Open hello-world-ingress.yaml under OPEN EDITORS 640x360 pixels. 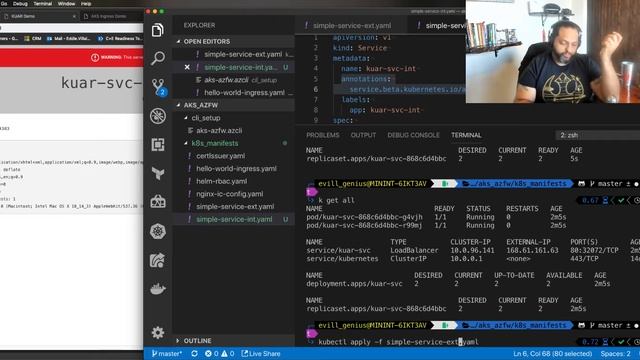tap(244, 93)
